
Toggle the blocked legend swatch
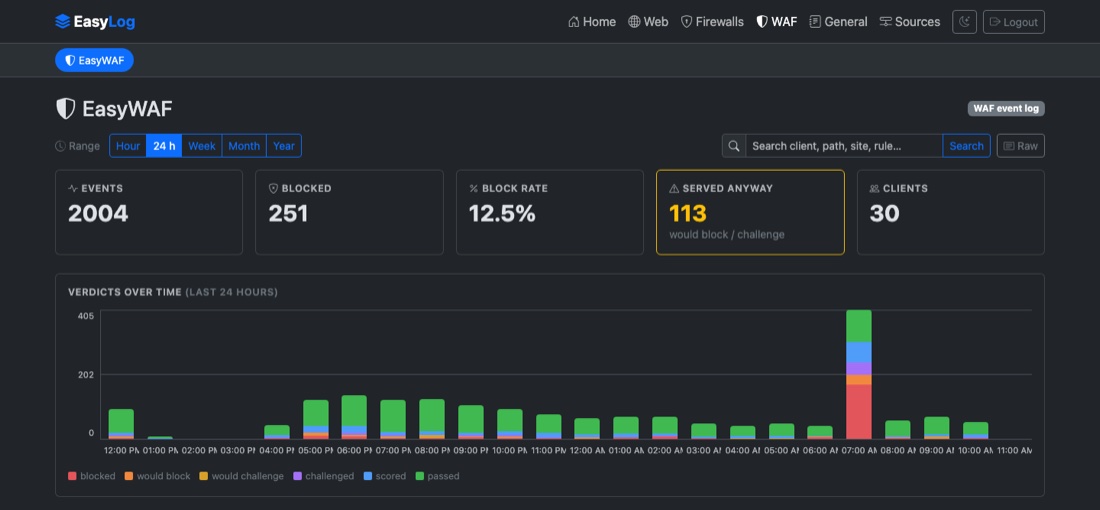[72, 476]
